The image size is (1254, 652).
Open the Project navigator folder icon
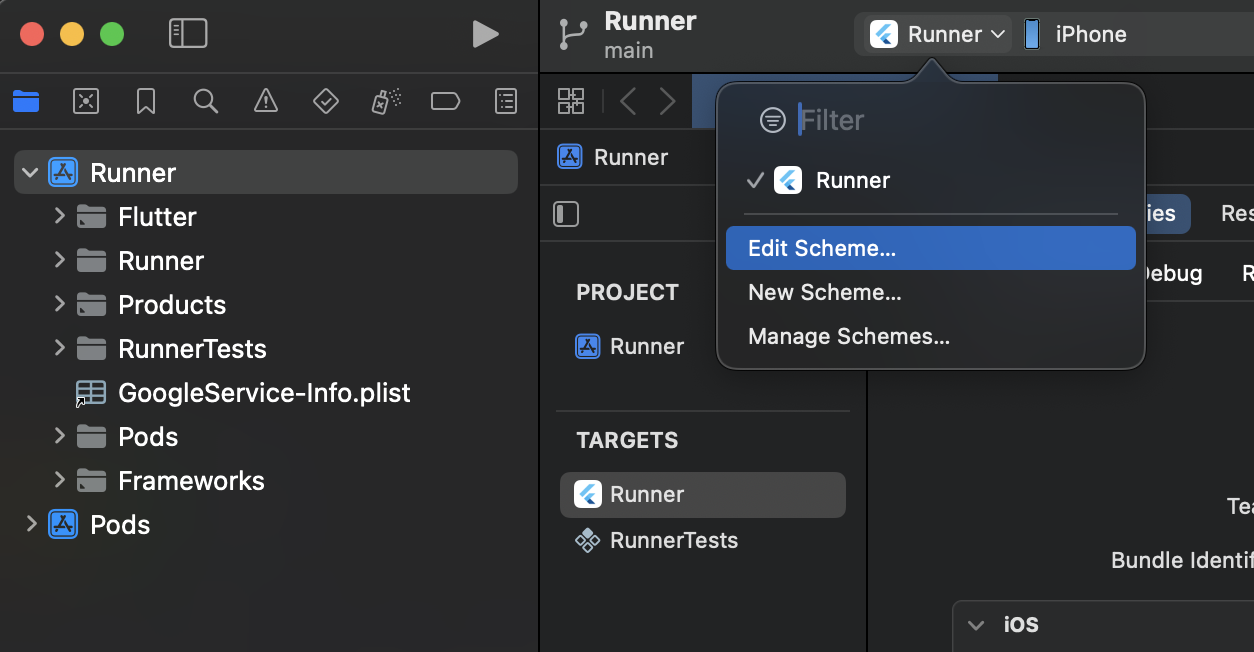(x=26, y=101)
